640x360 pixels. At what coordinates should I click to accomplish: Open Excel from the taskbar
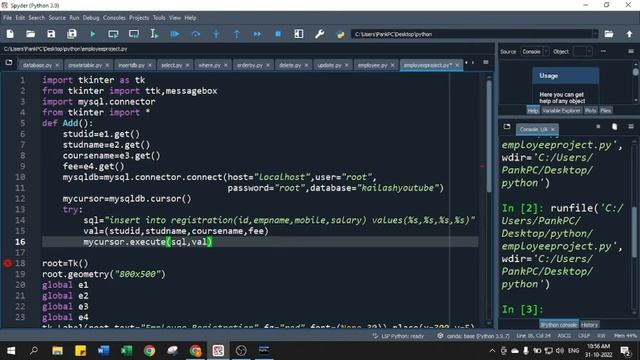pos(127,350)
